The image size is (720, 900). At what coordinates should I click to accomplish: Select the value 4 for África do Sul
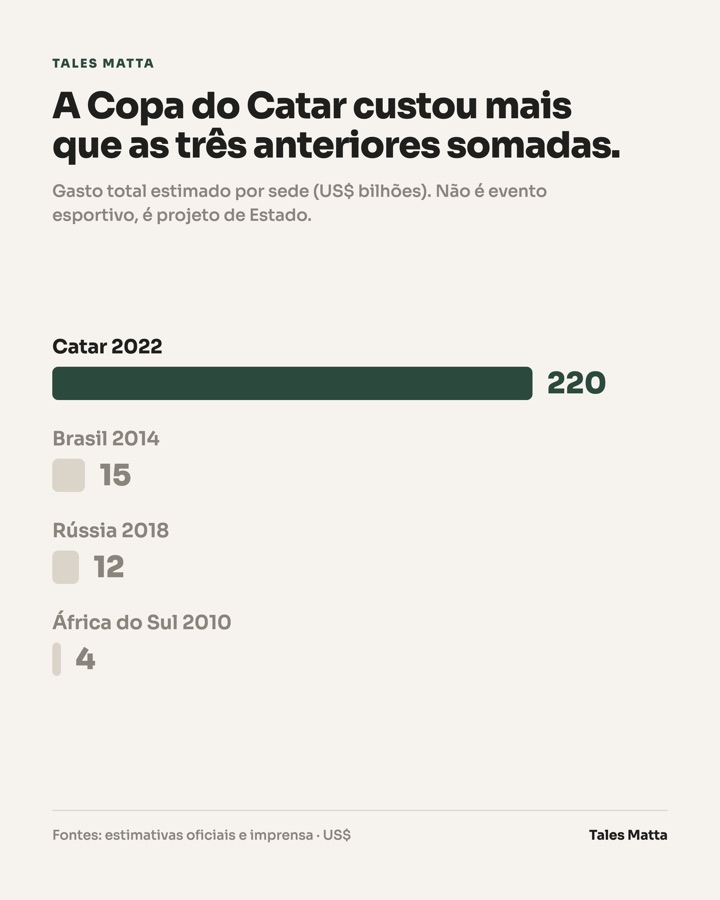click(x=86, y=659)
